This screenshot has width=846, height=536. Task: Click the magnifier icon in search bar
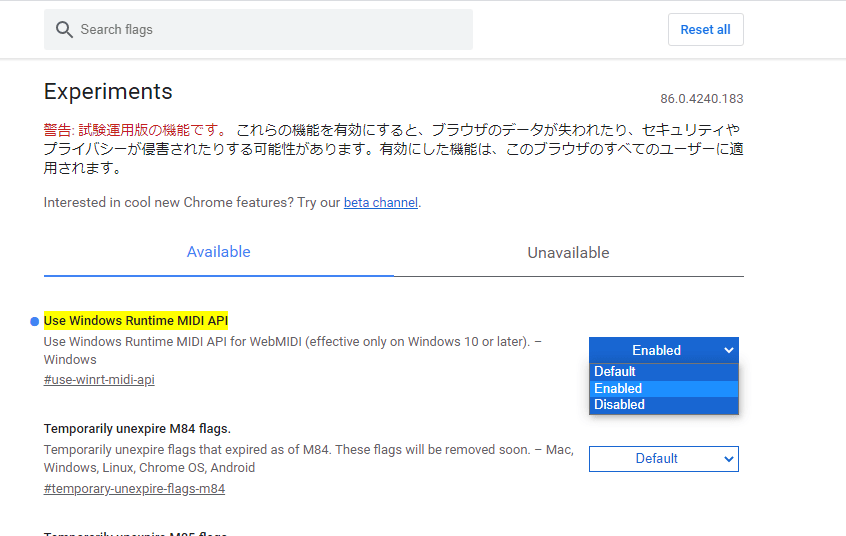64,30
